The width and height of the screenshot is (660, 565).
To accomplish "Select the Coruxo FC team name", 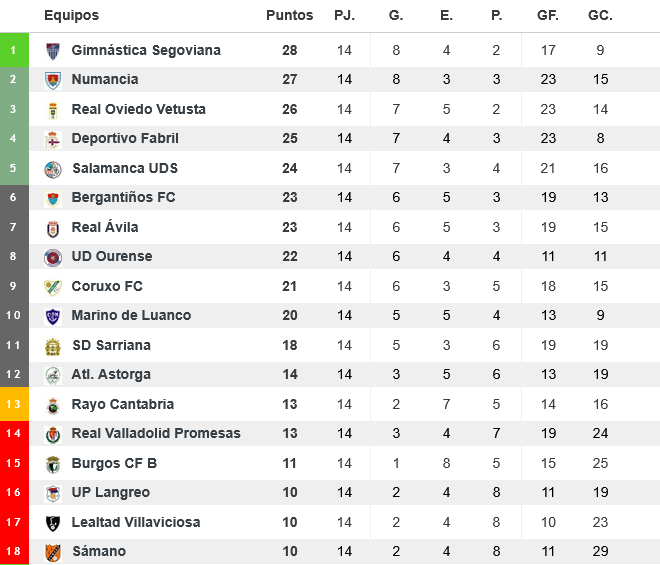I will pyautogui.click(x=107, y=286).
